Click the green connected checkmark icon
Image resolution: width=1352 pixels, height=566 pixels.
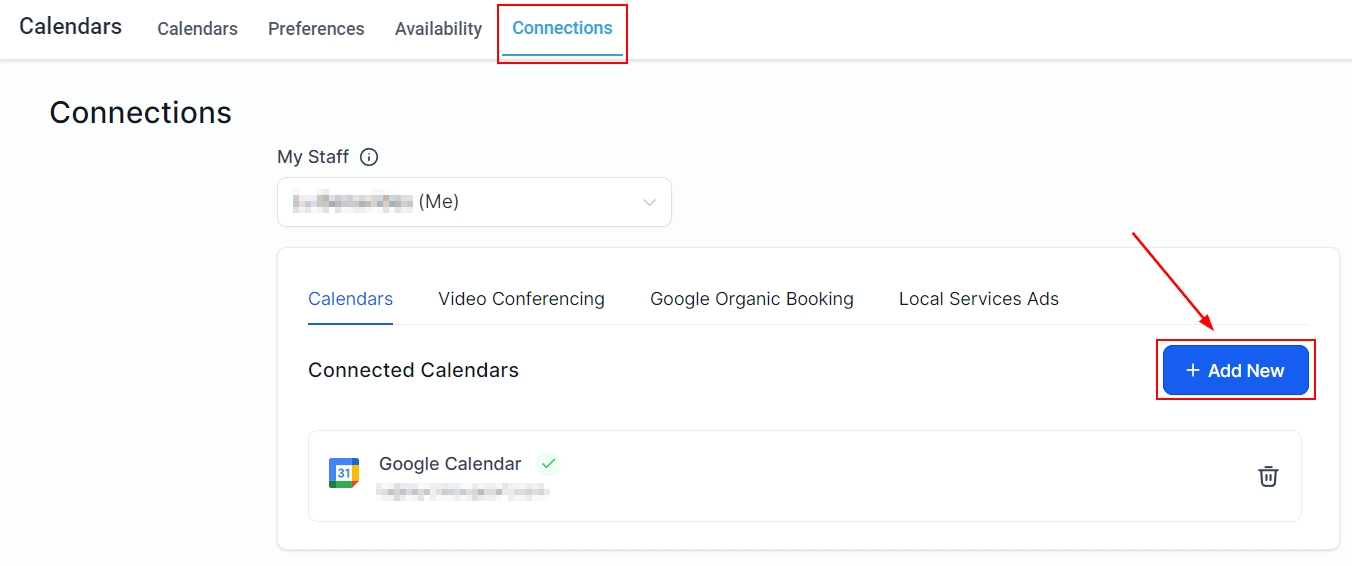(x=547, y=463)
